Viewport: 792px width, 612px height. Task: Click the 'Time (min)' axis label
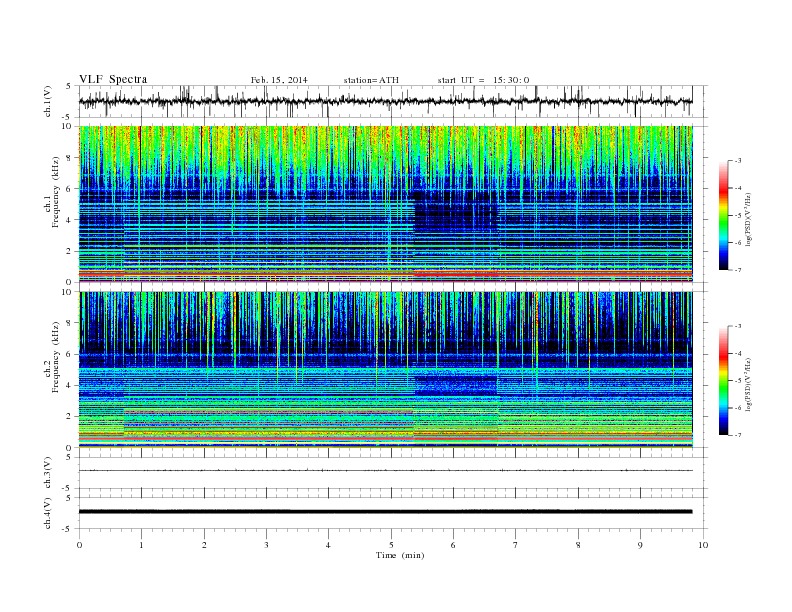(400, 555)
